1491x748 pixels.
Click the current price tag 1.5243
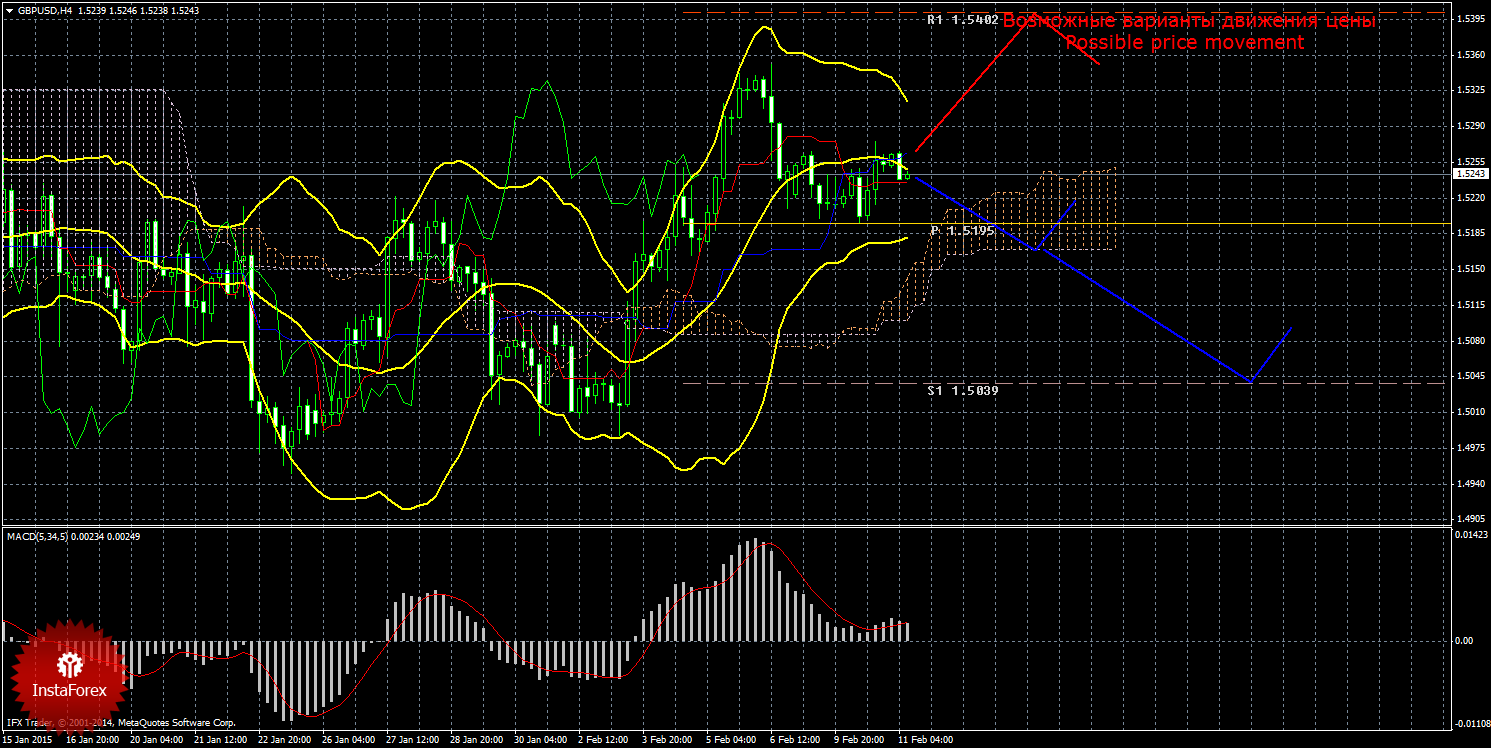point(1469,174)
